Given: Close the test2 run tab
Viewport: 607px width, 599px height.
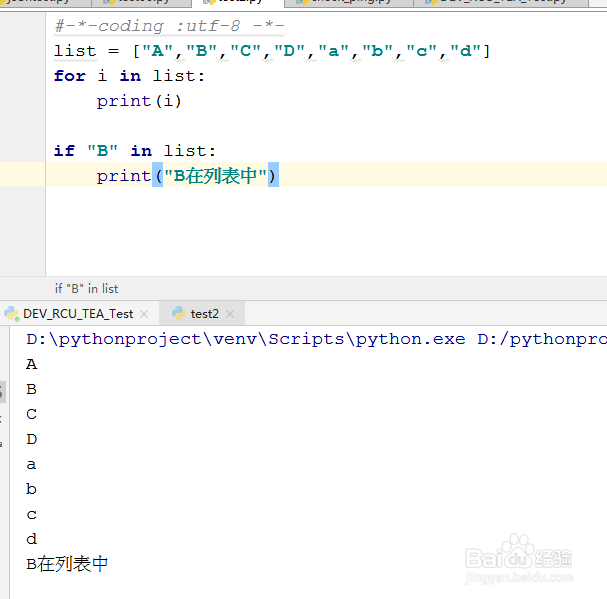Looking at the screenshot, I should [x=230, y=314].
